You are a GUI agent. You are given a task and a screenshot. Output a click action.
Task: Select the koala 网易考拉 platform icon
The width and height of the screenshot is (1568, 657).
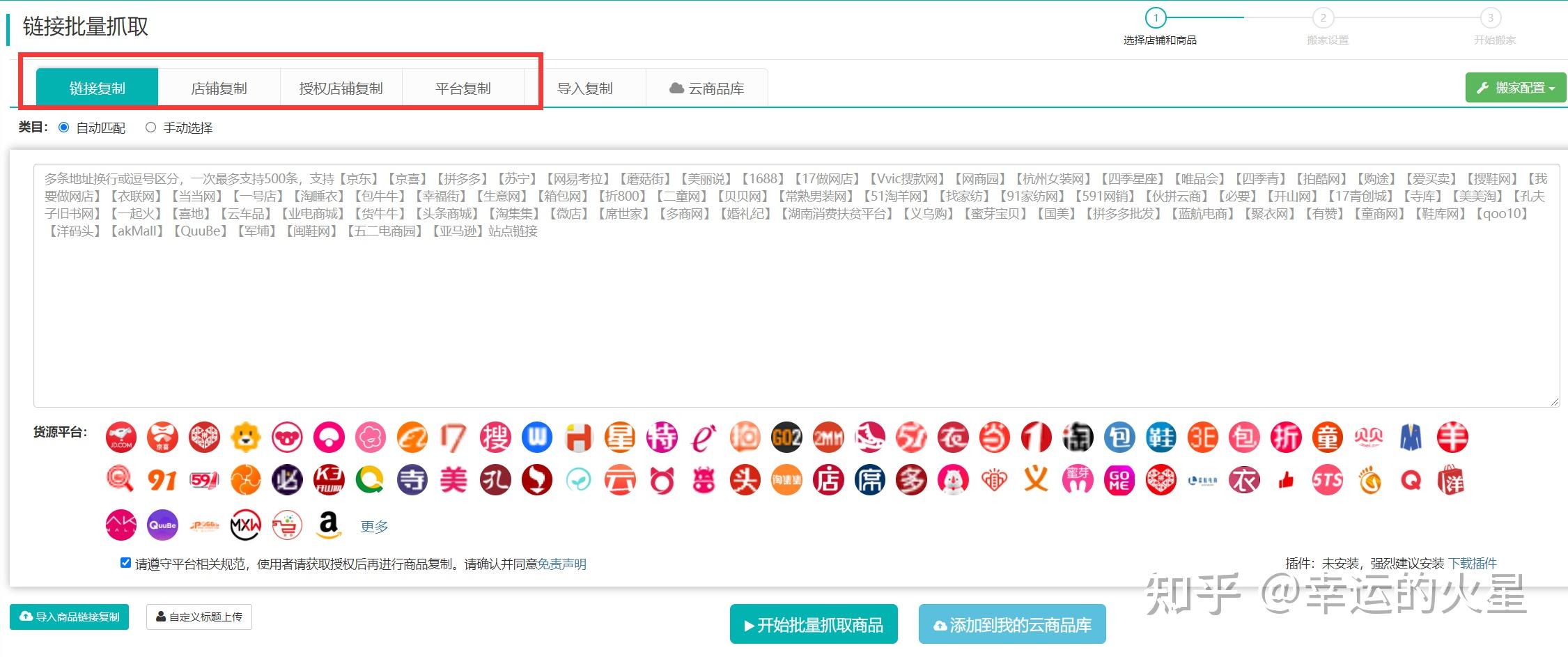pyautogui.click(x=287, y=438)
